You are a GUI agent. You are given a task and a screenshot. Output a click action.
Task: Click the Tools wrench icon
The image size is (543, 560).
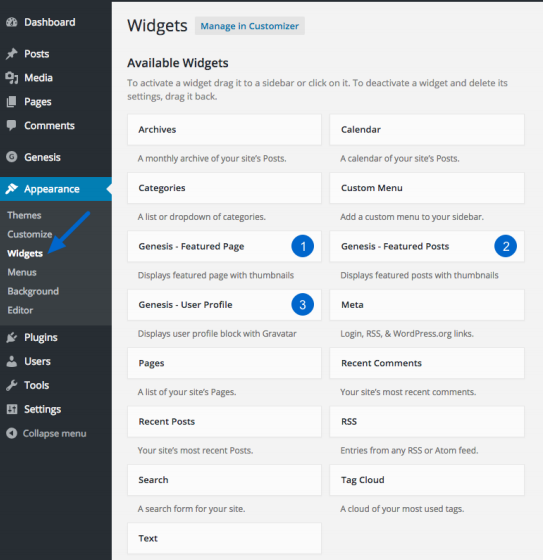11,385
